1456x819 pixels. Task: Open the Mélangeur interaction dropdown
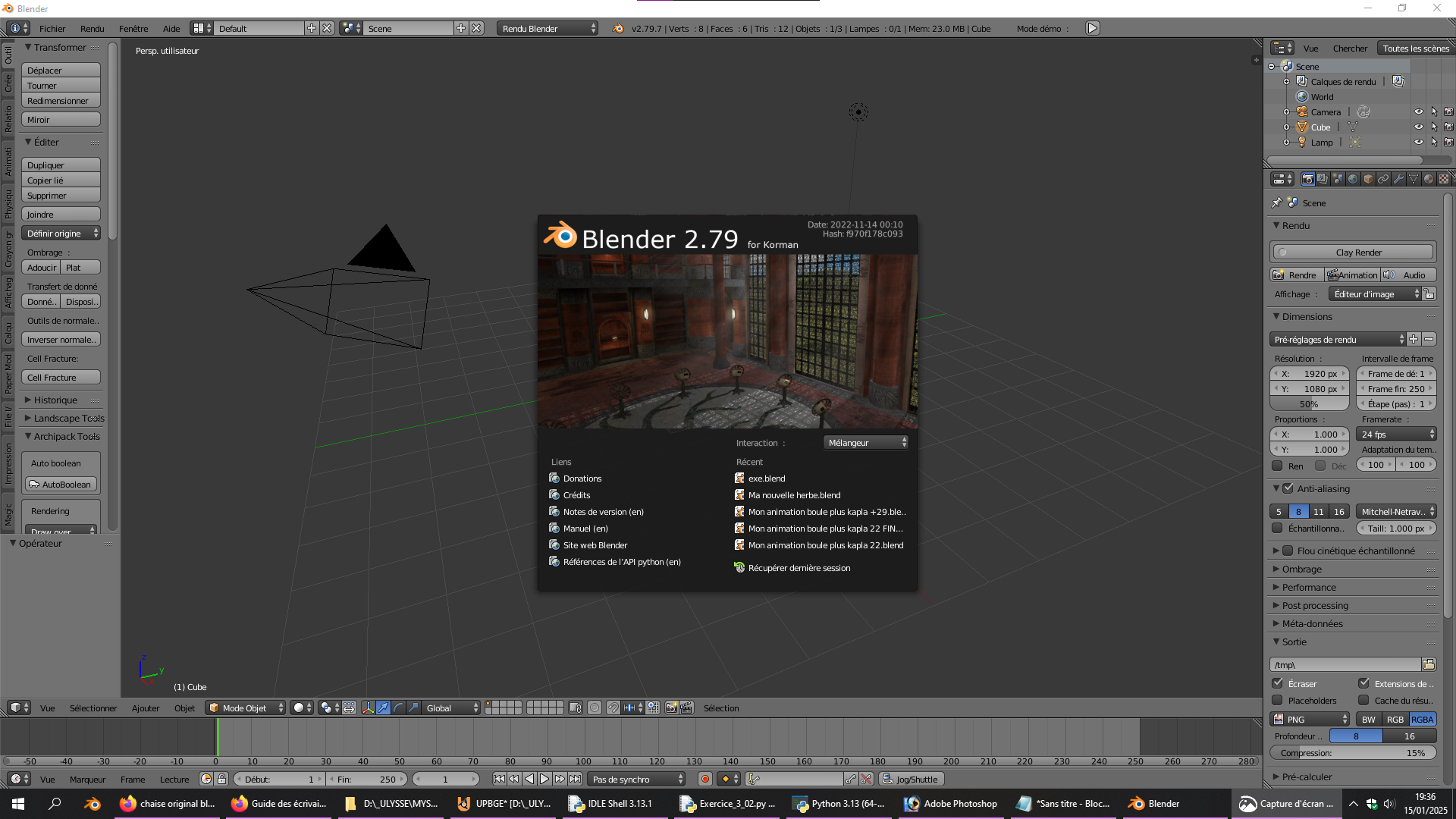[x=866, y=442]
